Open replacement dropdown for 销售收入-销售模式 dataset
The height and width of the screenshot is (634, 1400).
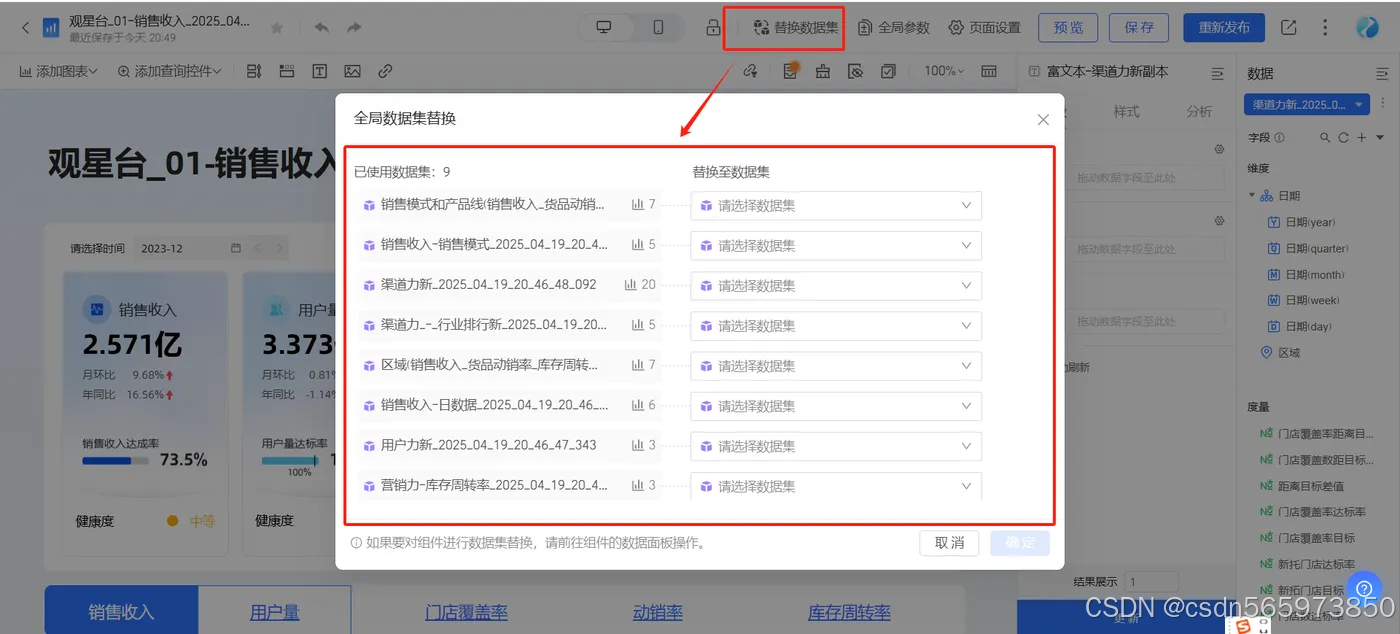836,245
